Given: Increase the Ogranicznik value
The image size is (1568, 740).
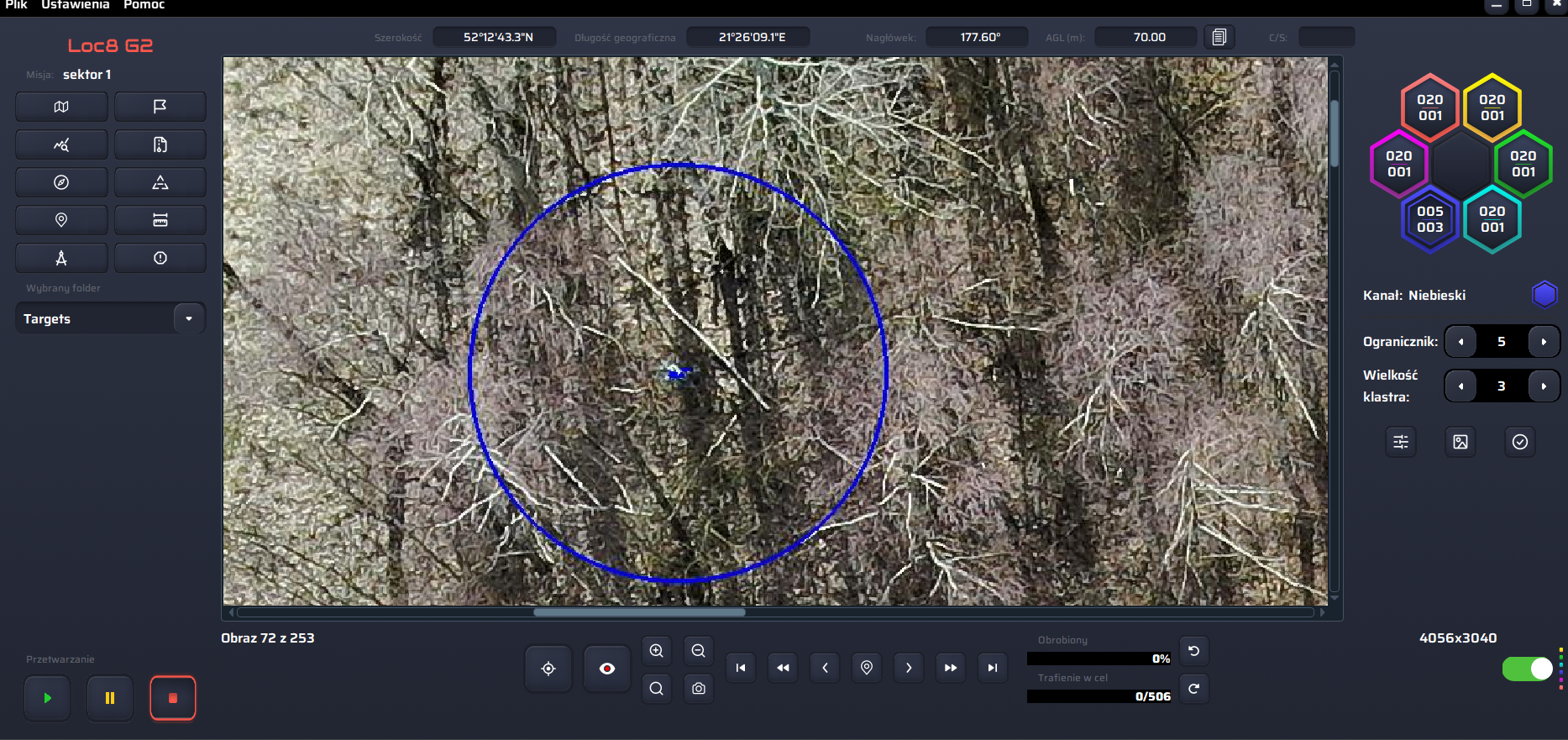Looking at the screenshot, I should coord(1543,342).
